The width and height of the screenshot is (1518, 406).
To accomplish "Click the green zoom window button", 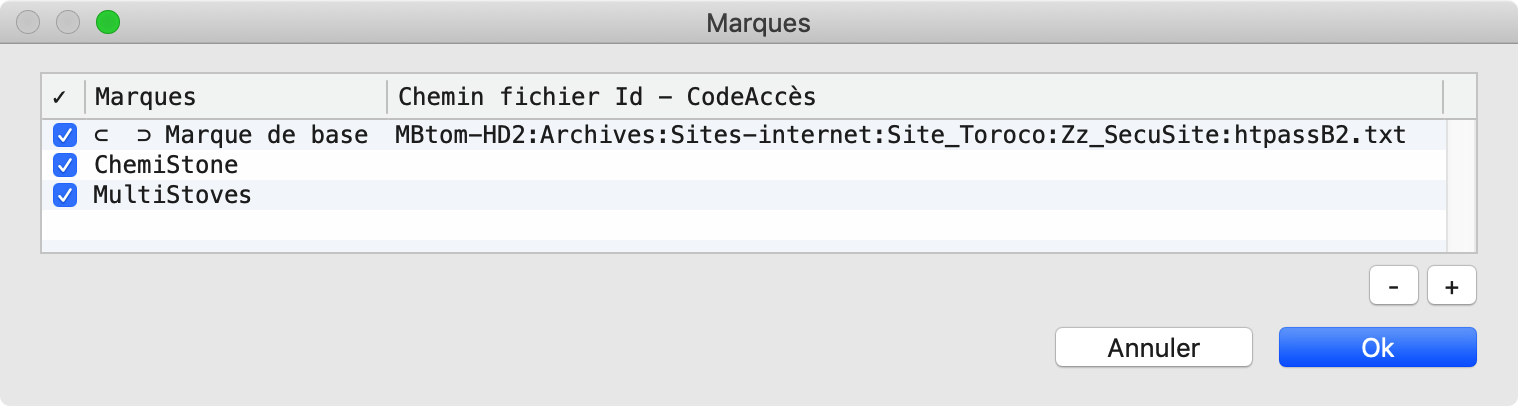I will (x=106, y=22).
